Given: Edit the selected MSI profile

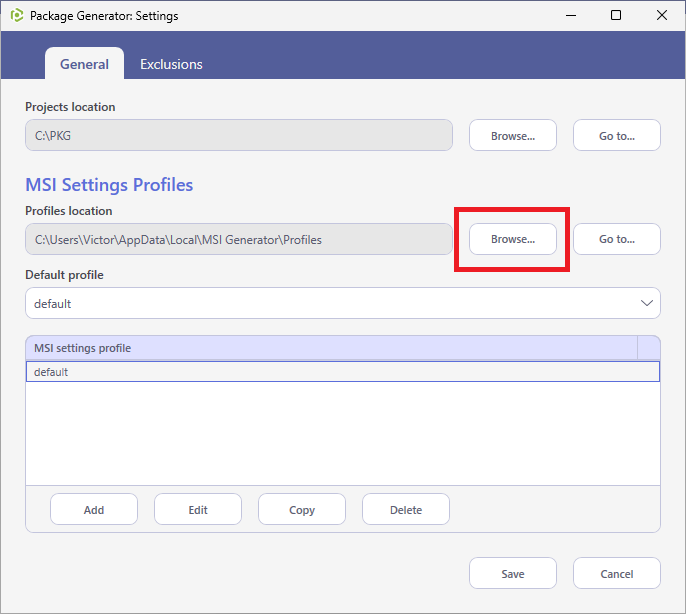Looking at the screenshot, I should (x=198, y=509).
